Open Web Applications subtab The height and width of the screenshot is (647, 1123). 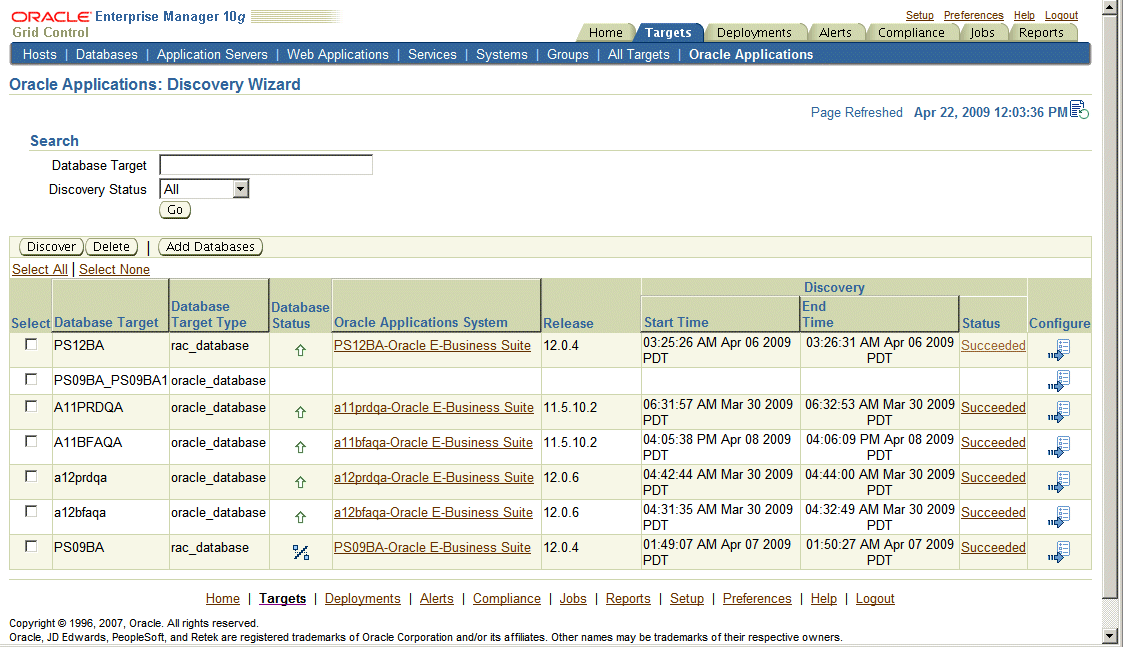338,54
